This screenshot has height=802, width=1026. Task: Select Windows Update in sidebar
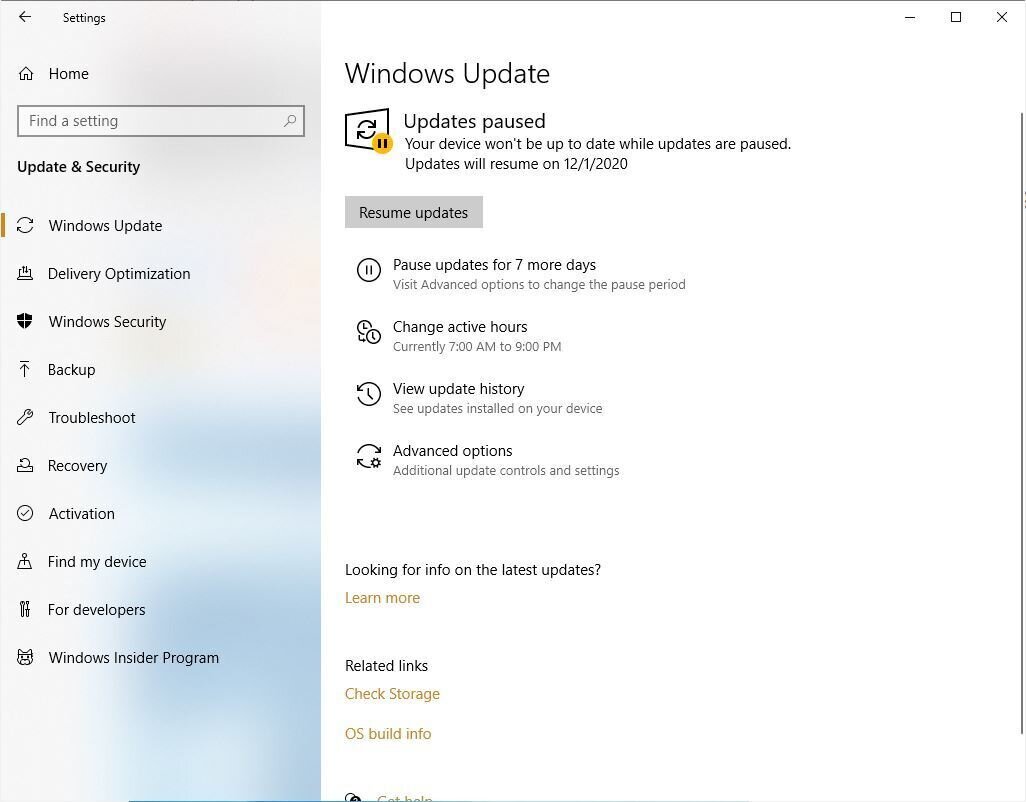coord(105,226)
